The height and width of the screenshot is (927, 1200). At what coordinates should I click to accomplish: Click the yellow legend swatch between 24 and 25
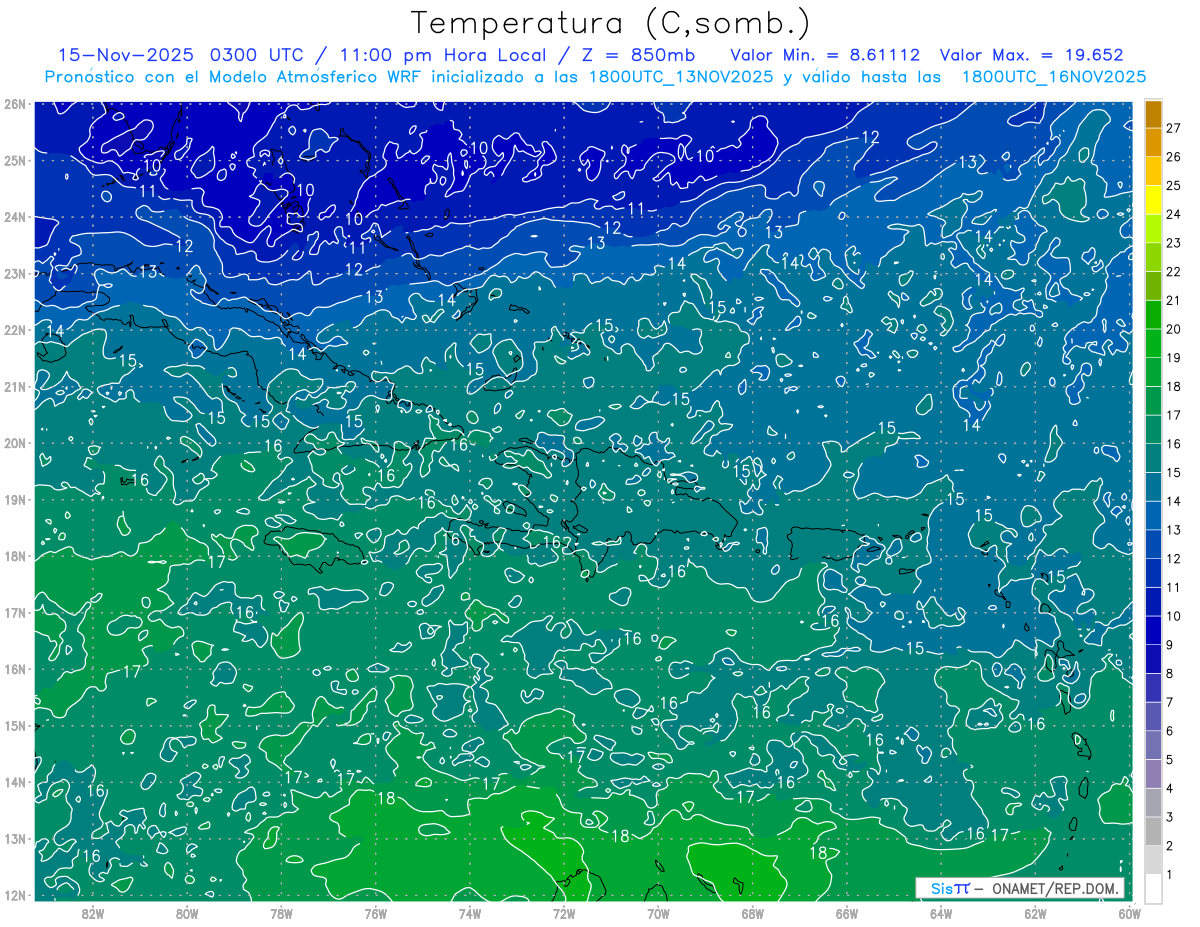tap(1153, 200)
